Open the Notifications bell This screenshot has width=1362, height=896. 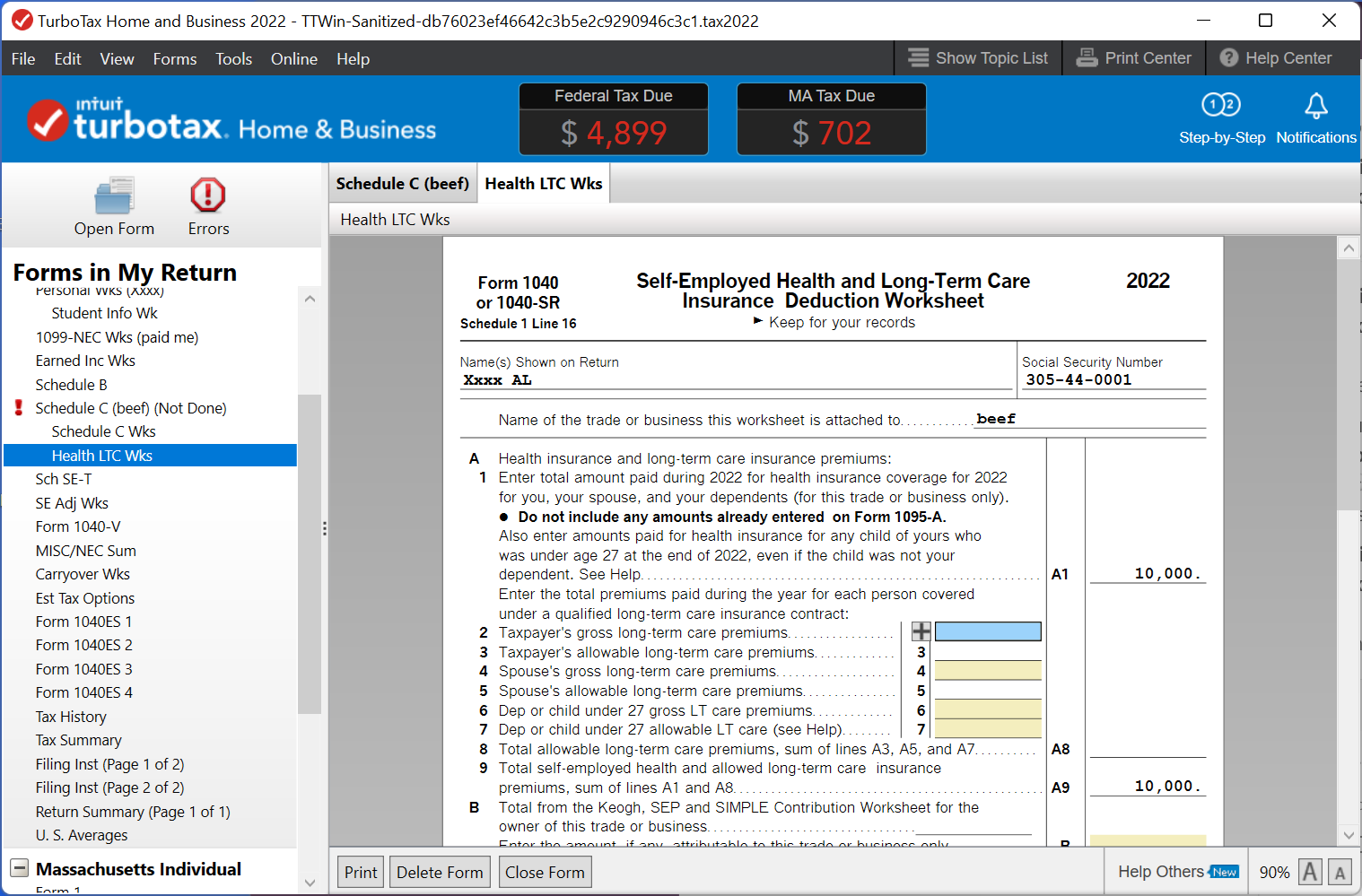[1316, 106]
